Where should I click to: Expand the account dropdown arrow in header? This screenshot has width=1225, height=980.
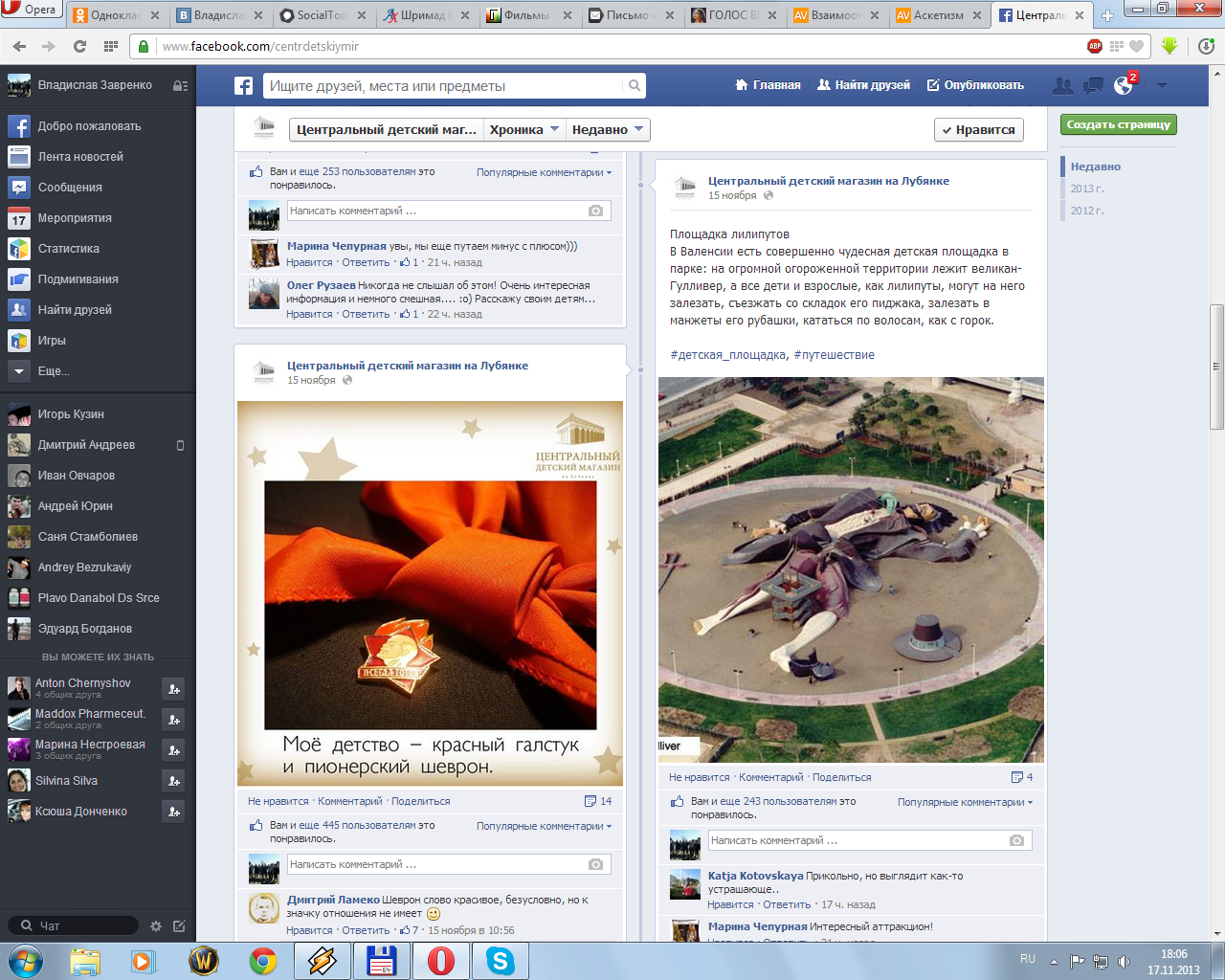coord(1162,85)
